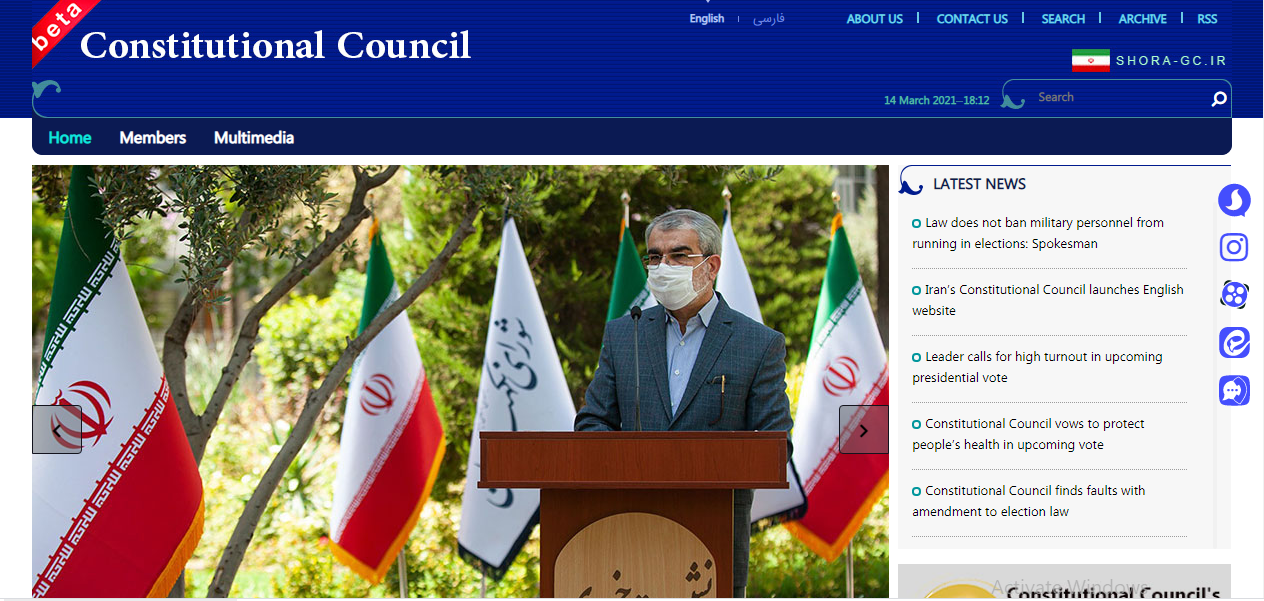This screenshot has height=601, width=1264.
Task: Go to next slide with right arrow
Action: 863,430
